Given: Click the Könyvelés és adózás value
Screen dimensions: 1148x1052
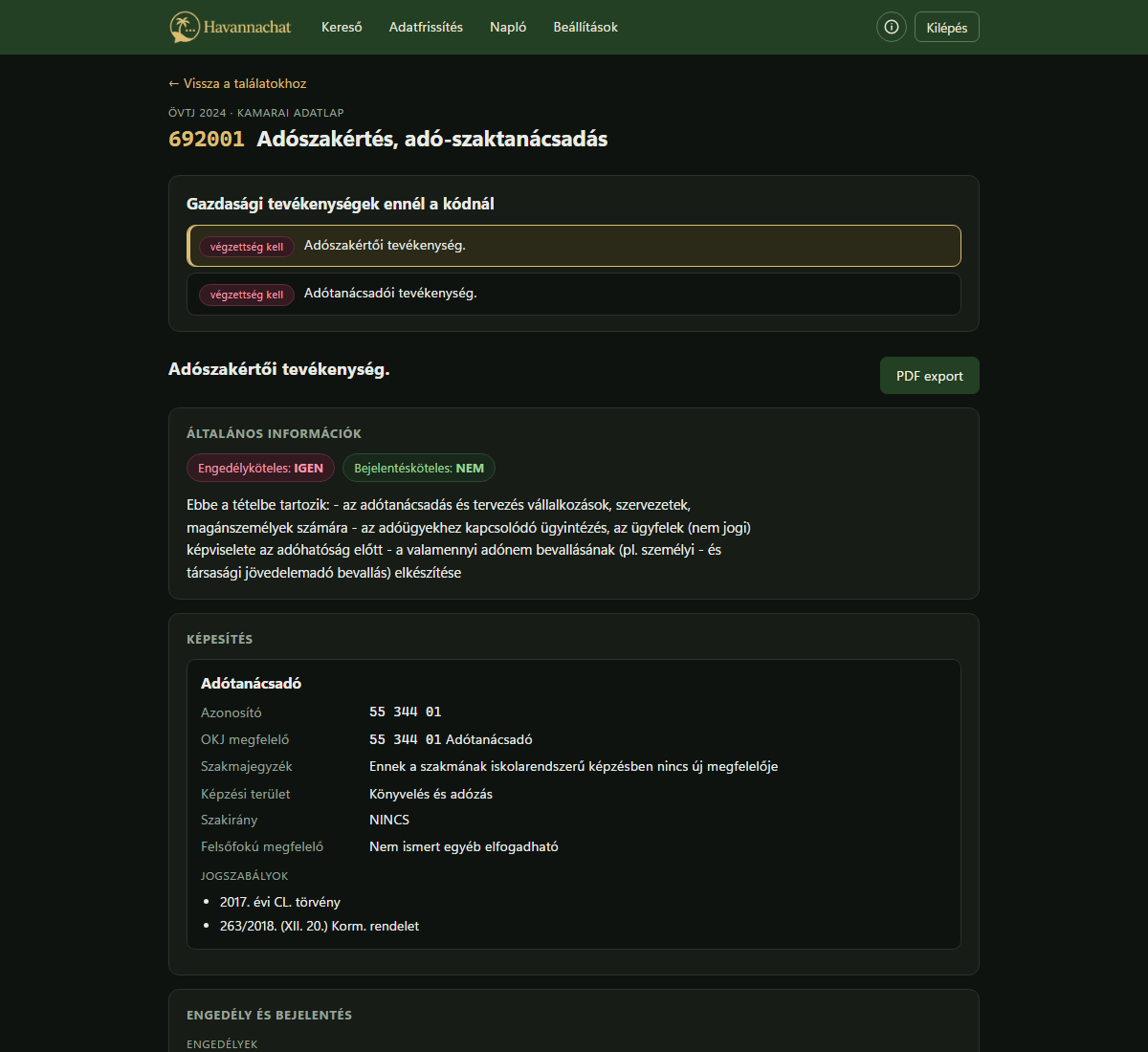Looking at the screenshot, I should coord(430,794).
